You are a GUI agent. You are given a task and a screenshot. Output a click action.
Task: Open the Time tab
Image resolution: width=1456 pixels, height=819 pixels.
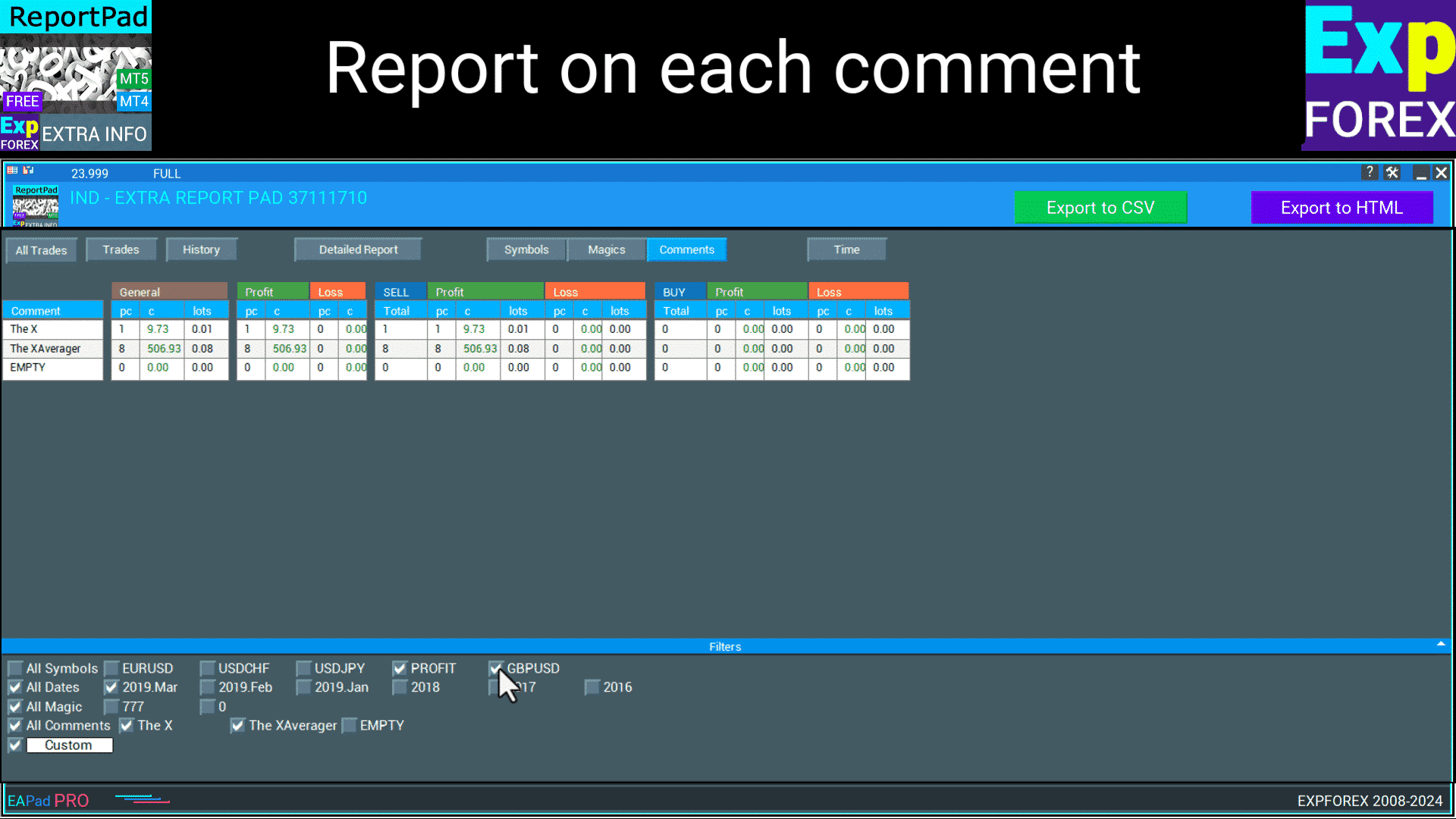coord(846,249)
